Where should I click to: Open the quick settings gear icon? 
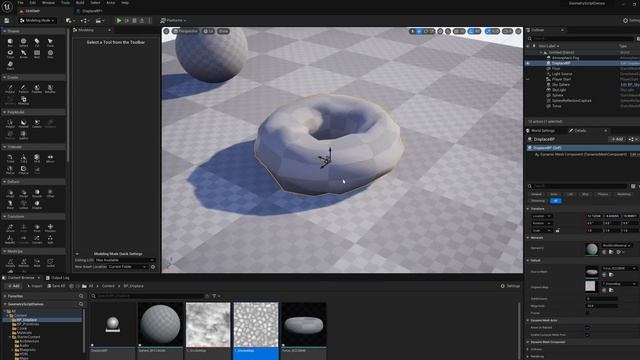tap(153, 267)
